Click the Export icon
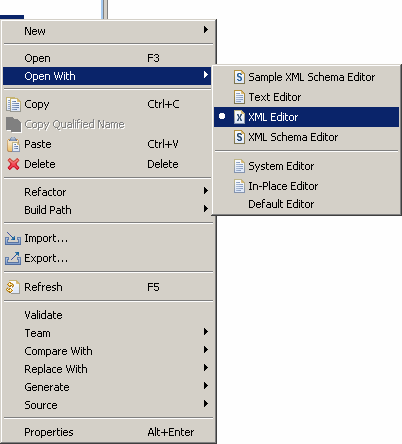Screen dimensions: 402x444 click(13, 259)
